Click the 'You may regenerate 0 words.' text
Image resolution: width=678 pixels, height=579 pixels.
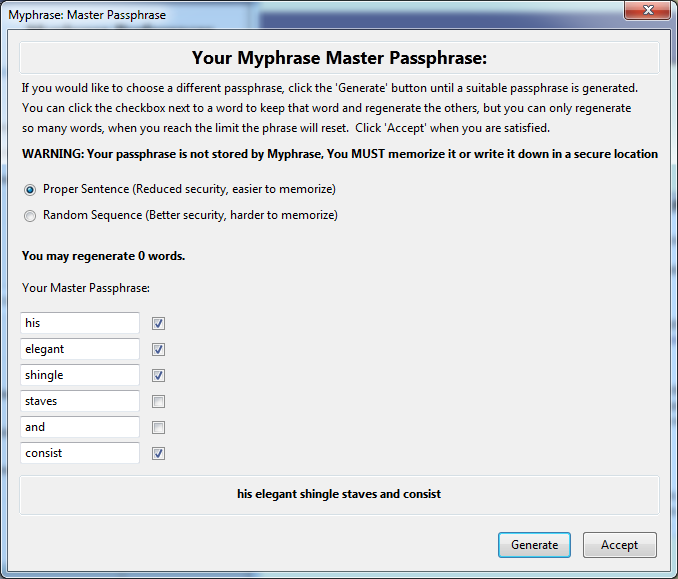[103, 256]
